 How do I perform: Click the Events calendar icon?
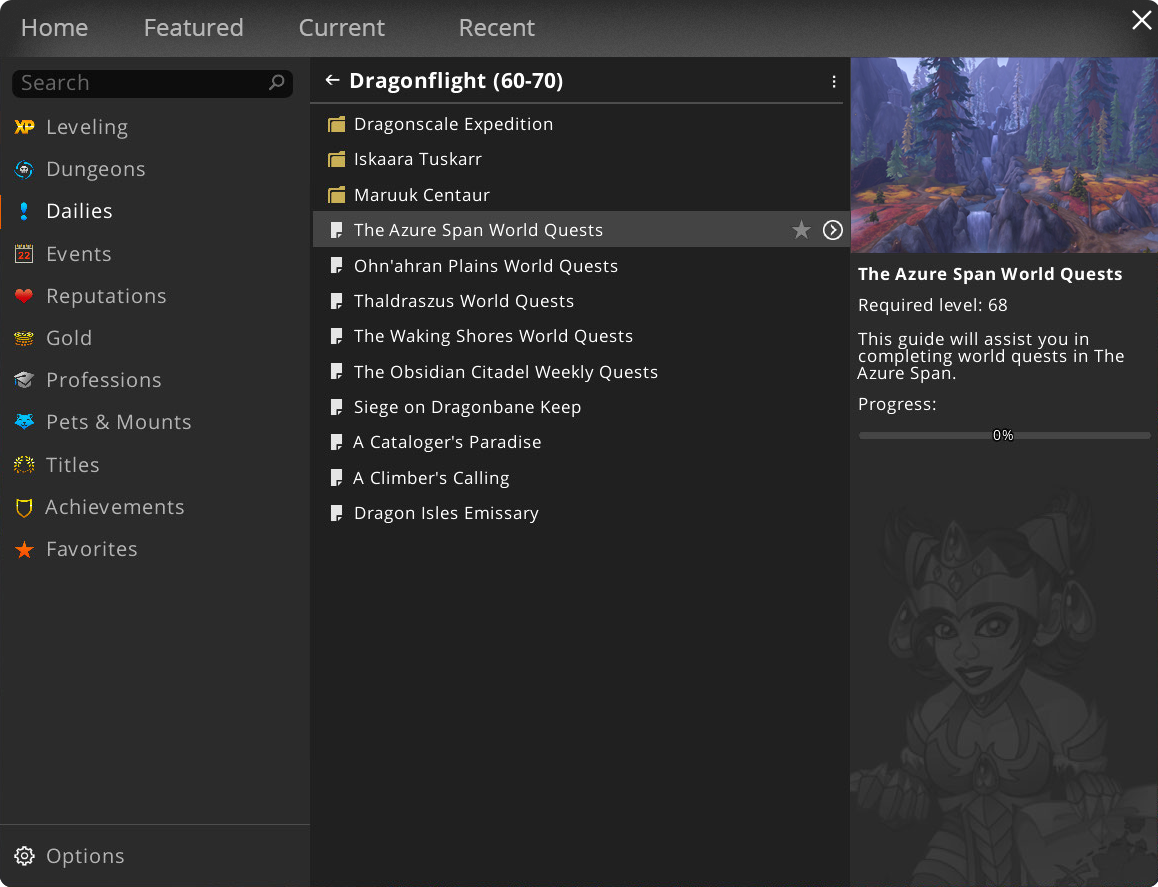coord(24,254)
